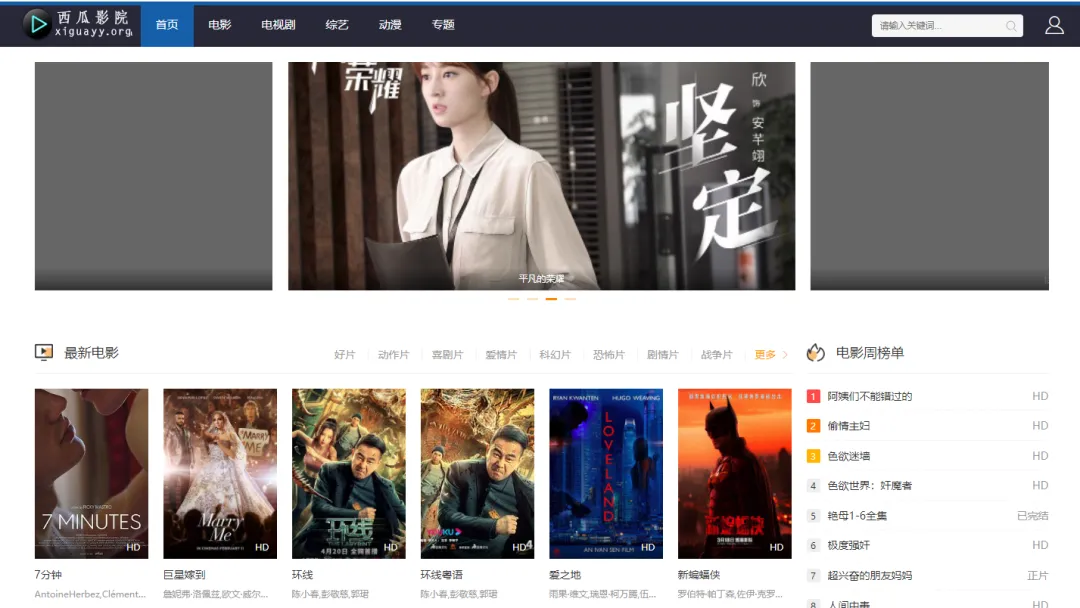Switch to the 综艺 tab
Screen dimensions: 1080x608
tap(337, 25)
